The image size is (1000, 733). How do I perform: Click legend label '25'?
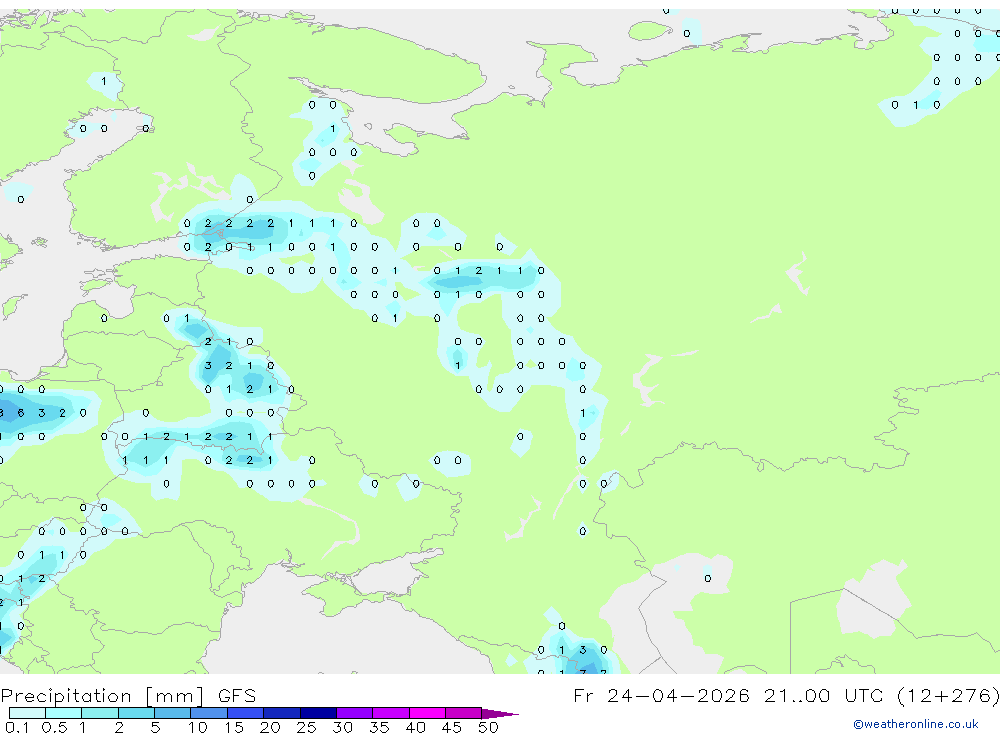306,727
